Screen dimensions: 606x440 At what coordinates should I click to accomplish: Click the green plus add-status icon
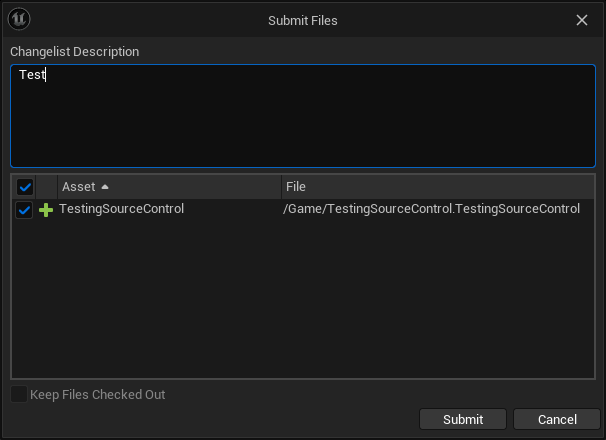pyautogui.click(x=46, y=210)
